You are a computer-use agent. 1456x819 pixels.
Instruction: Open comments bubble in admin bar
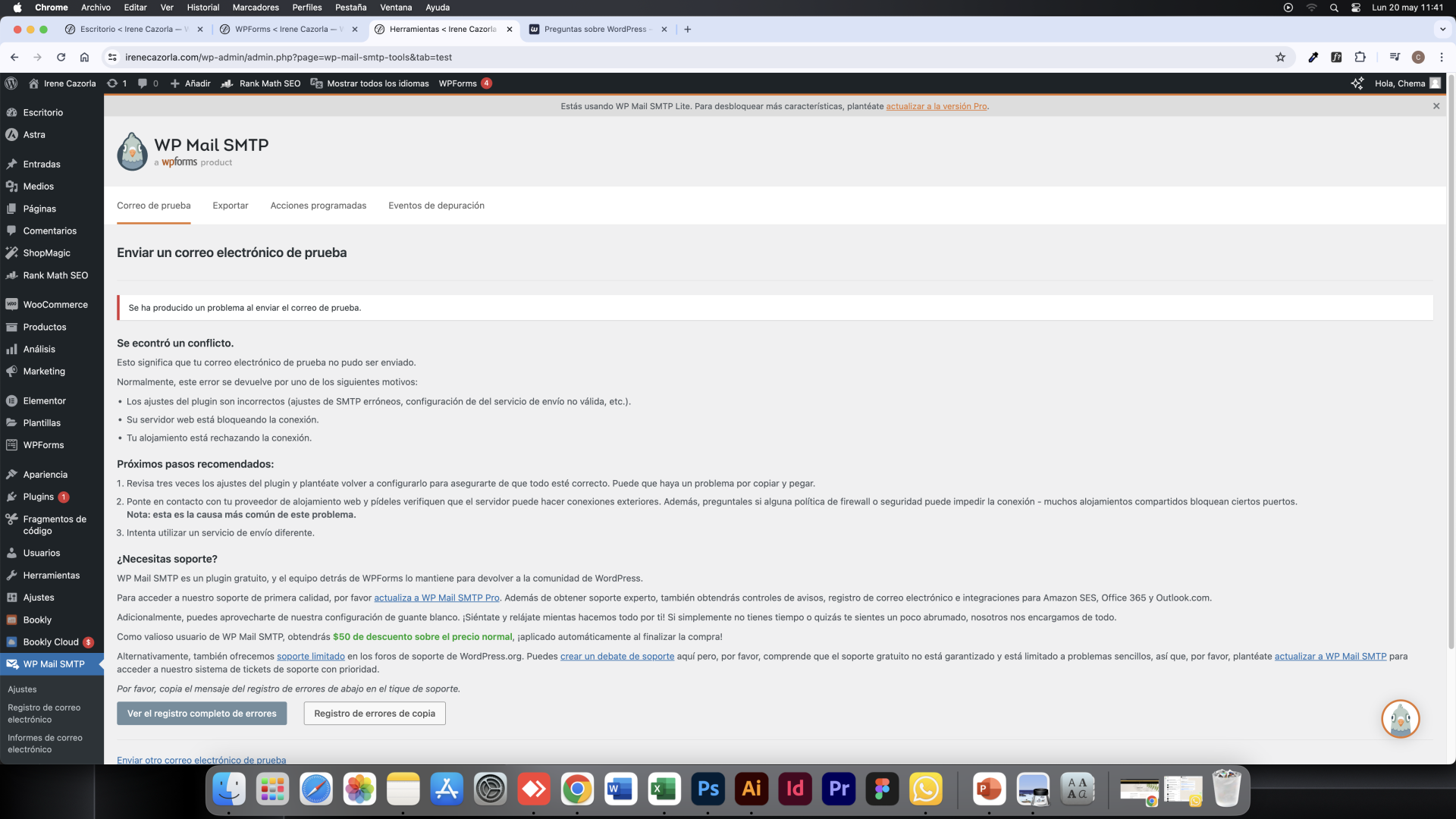148,83
